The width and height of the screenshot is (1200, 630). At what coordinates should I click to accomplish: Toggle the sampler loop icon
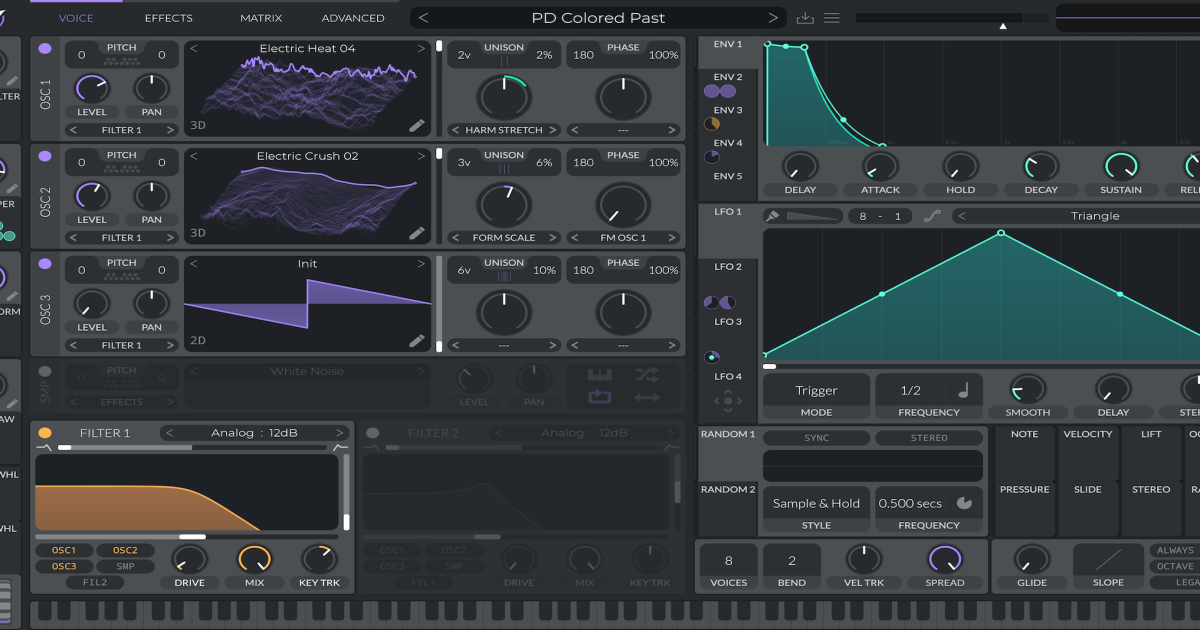click(x=600, y=397)
